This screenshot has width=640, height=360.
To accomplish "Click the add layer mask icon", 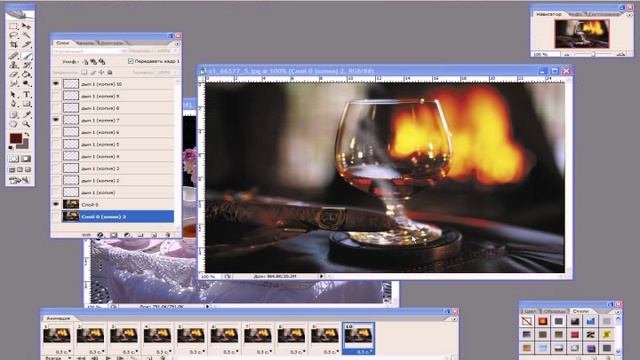I will (113, 235).
